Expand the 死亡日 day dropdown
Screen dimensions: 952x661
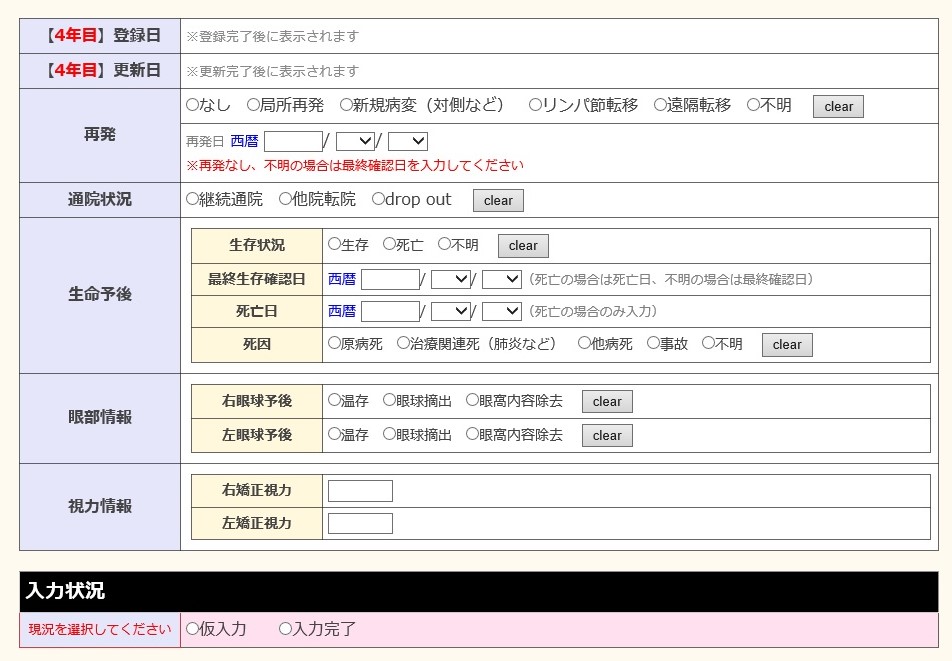(x=501, y=312)
